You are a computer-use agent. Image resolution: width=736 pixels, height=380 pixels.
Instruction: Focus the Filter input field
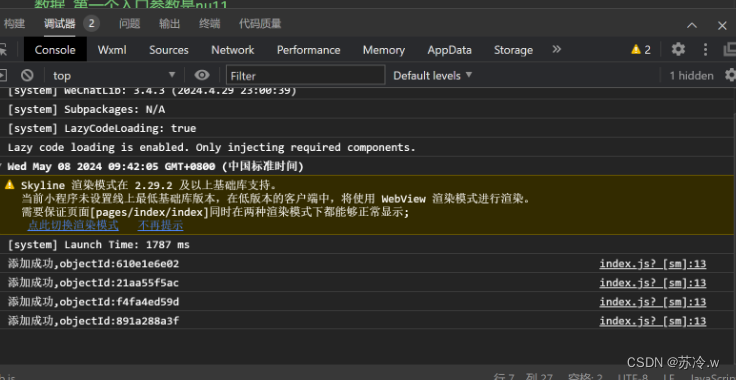[x=306, y=75]
